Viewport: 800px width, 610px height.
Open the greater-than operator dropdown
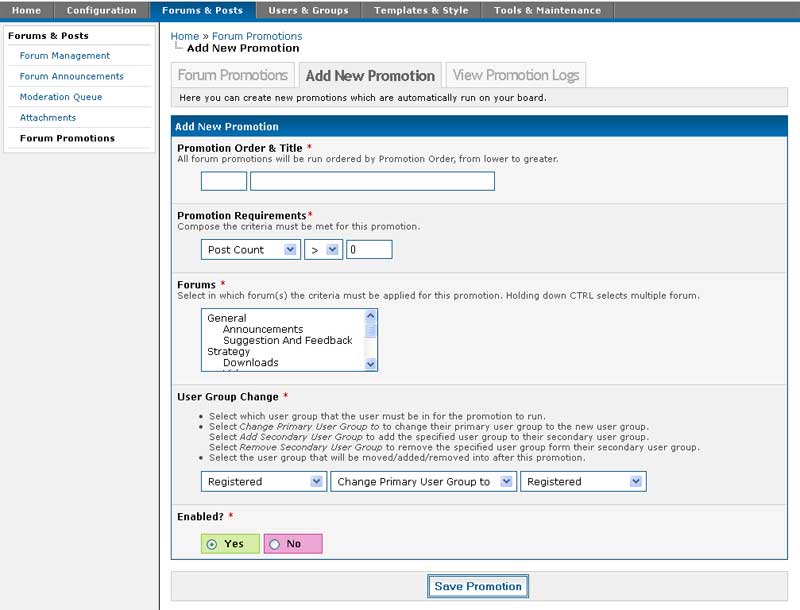point(322,250)
